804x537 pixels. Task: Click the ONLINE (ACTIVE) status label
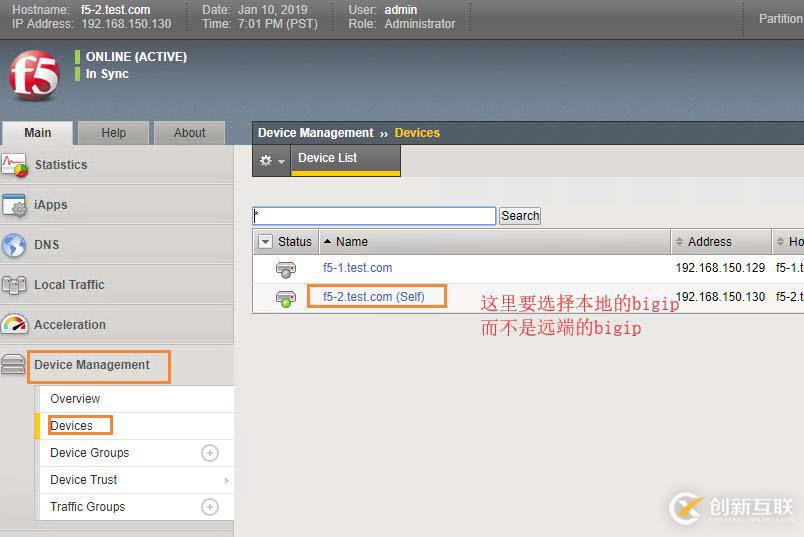click(x=136, y=56)
